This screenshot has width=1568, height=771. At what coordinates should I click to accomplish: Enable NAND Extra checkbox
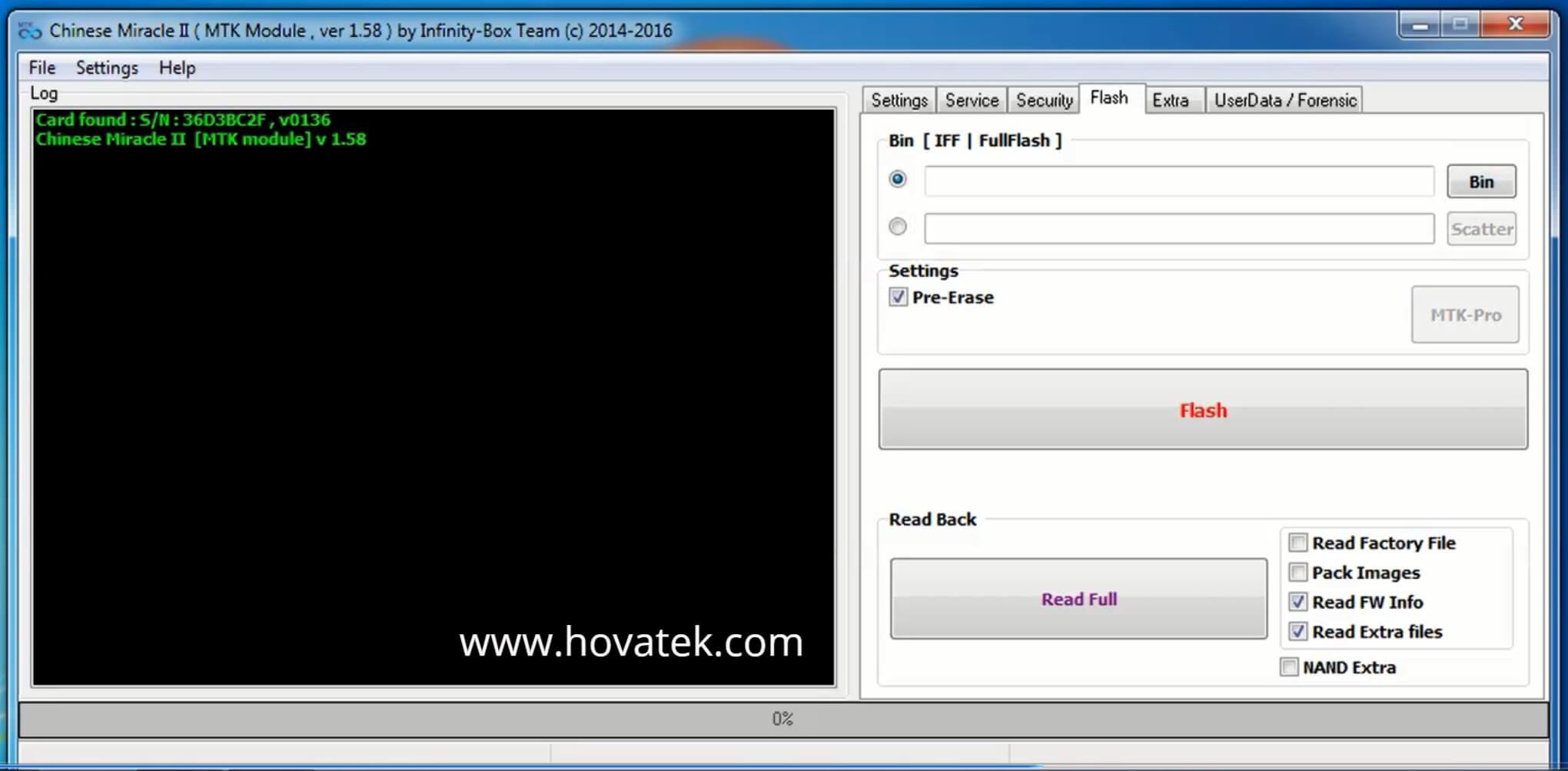click(1289, 667)
